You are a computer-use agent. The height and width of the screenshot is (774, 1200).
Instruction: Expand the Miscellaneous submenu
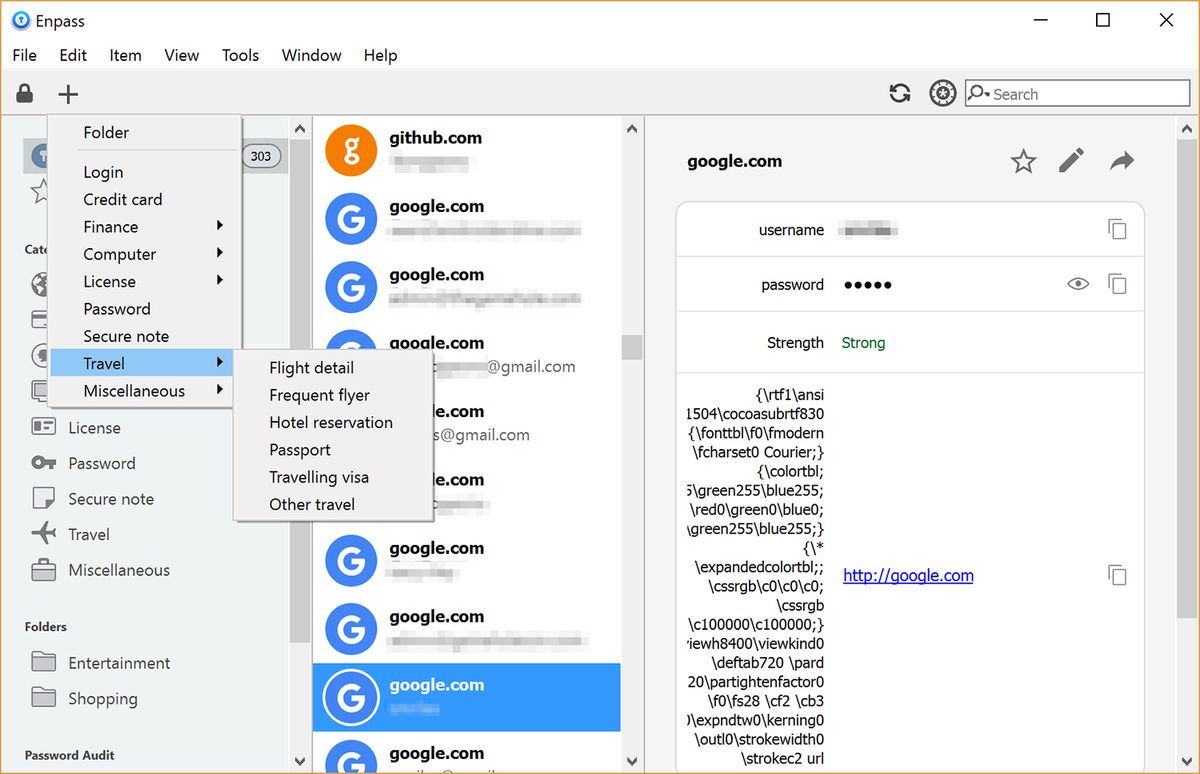(131, 390)
